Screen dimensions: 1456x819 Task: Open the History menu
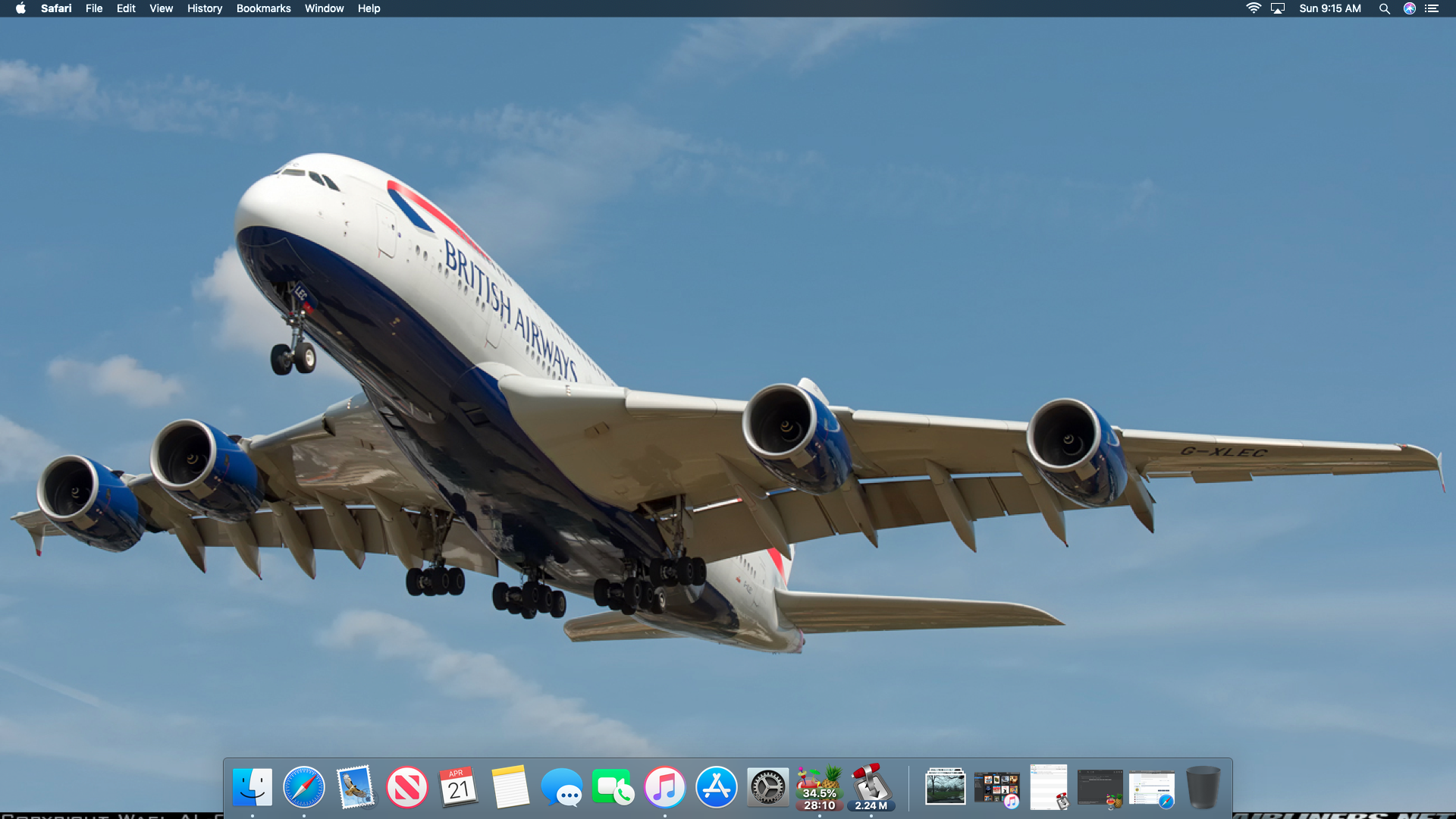[x=205, y=8]
